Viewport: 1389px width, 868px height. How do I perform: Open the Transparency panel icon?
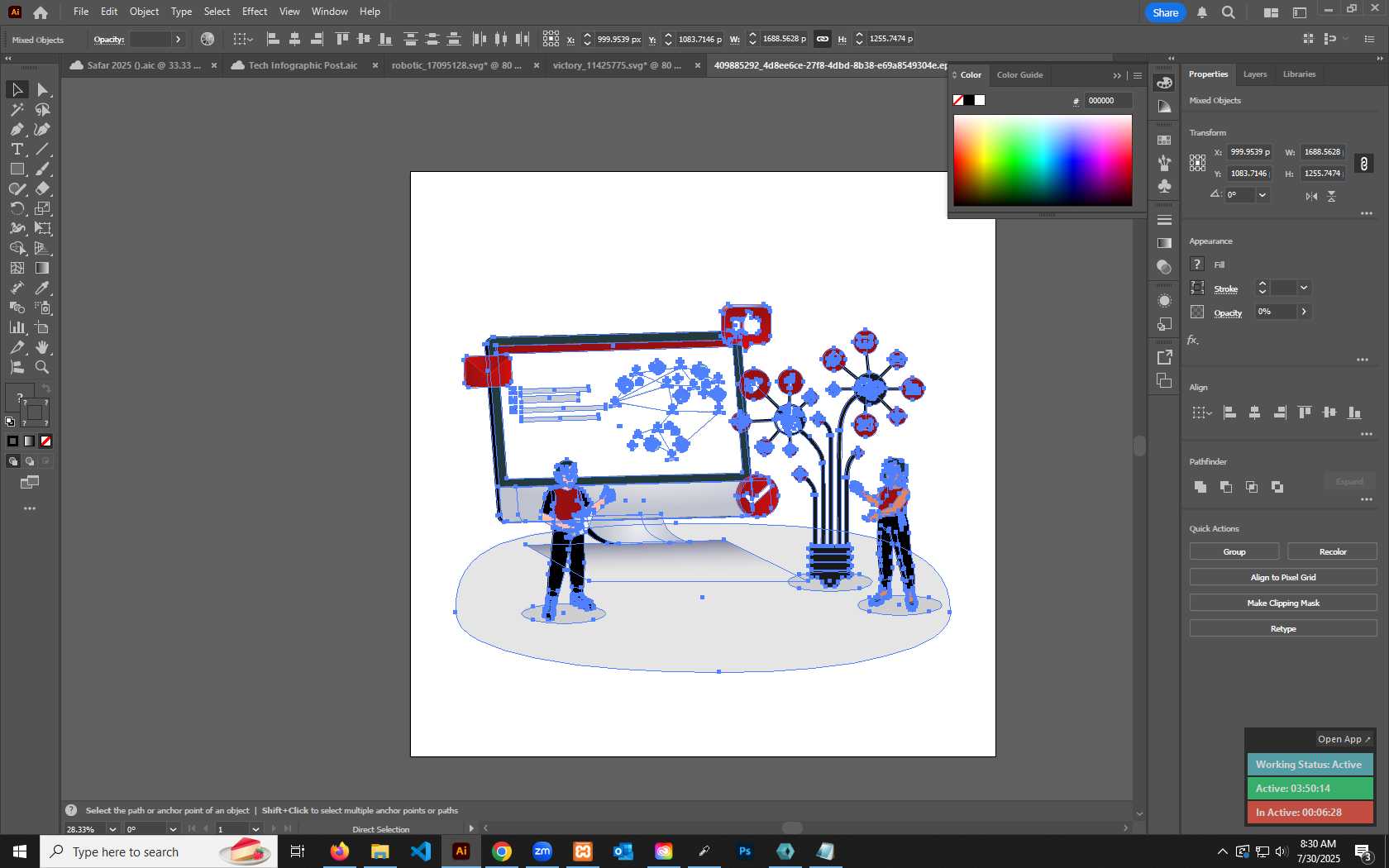point(1164,266)
